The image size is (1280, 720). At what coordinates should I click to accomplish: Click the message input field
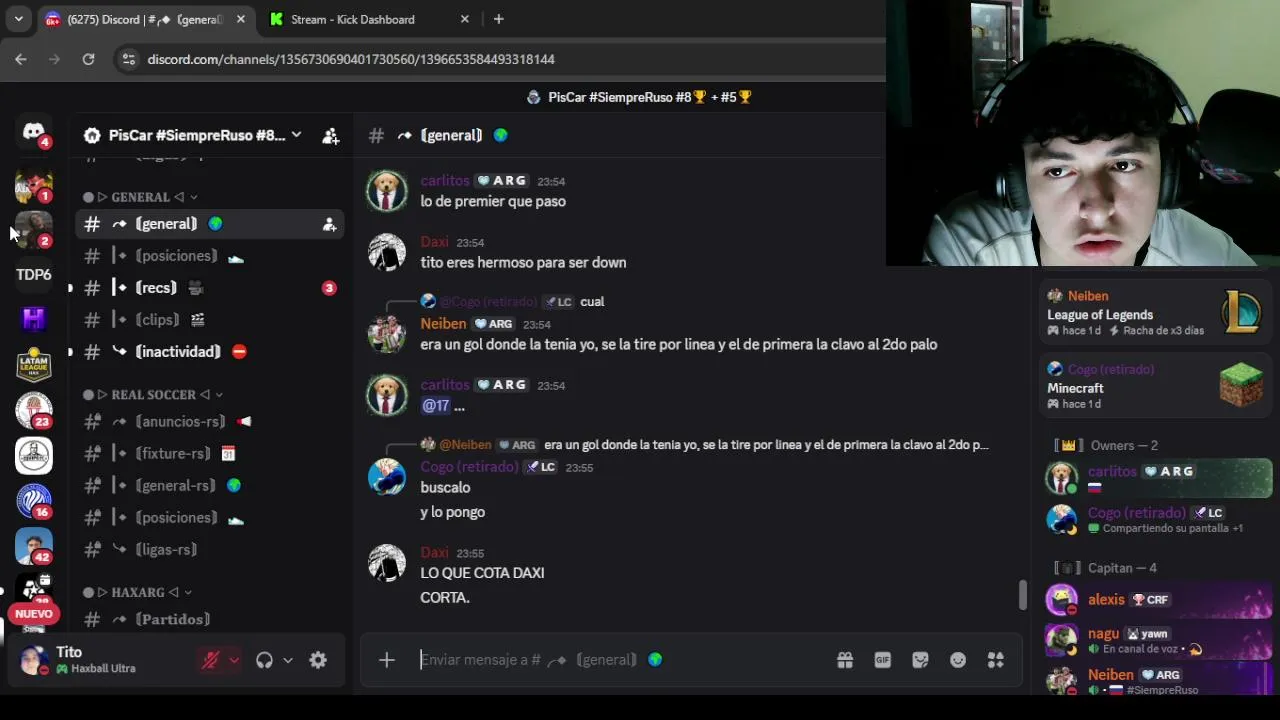(620, 660)
